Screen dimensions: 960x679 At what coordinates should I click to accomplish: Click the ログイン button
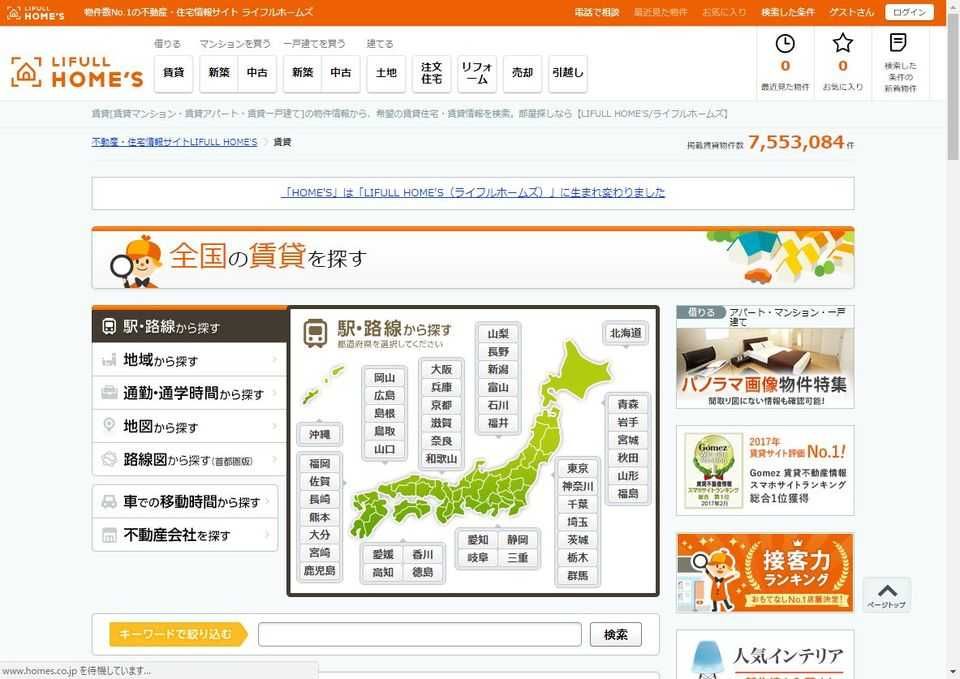pyautogui.click(x=909, y=12)
